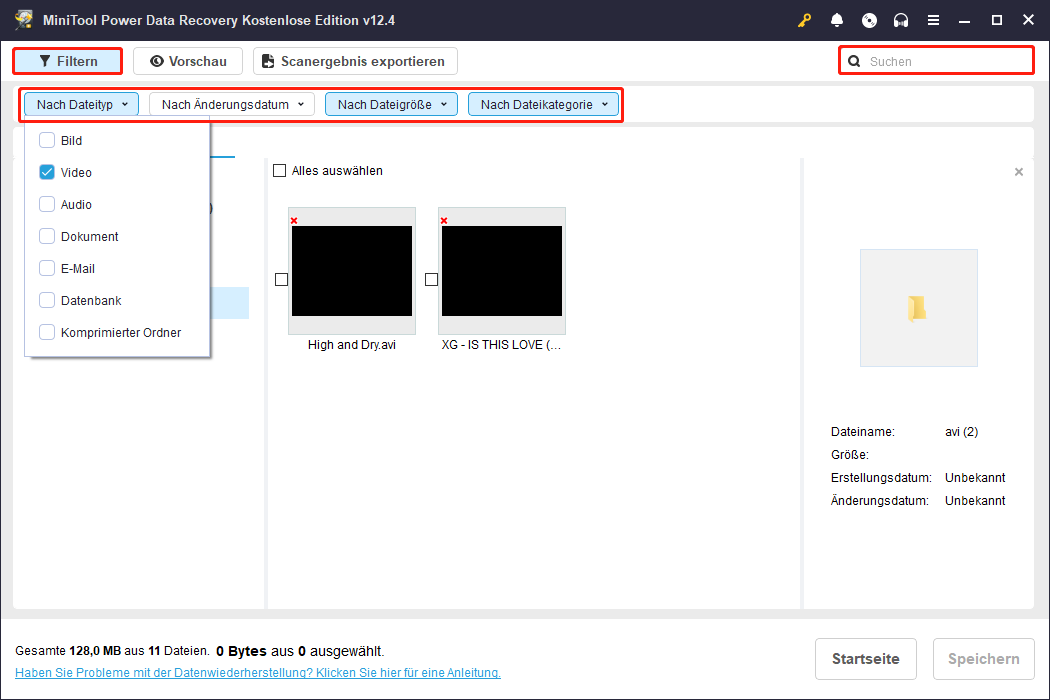Click the MiniTool app logo
The image size is (1050, 700).
pos(24,19)
